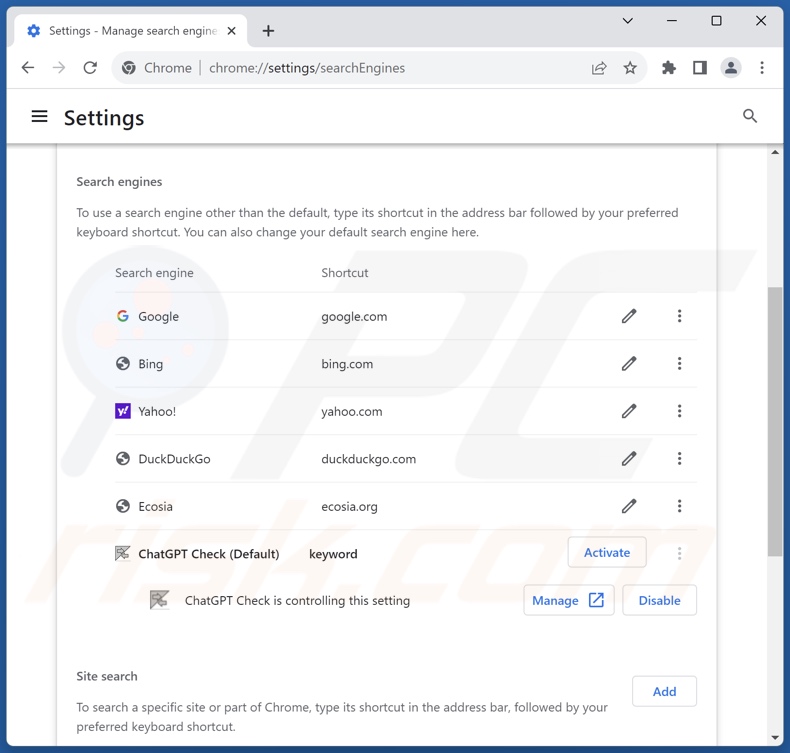Reload the settings page

[x=90, y=67]
